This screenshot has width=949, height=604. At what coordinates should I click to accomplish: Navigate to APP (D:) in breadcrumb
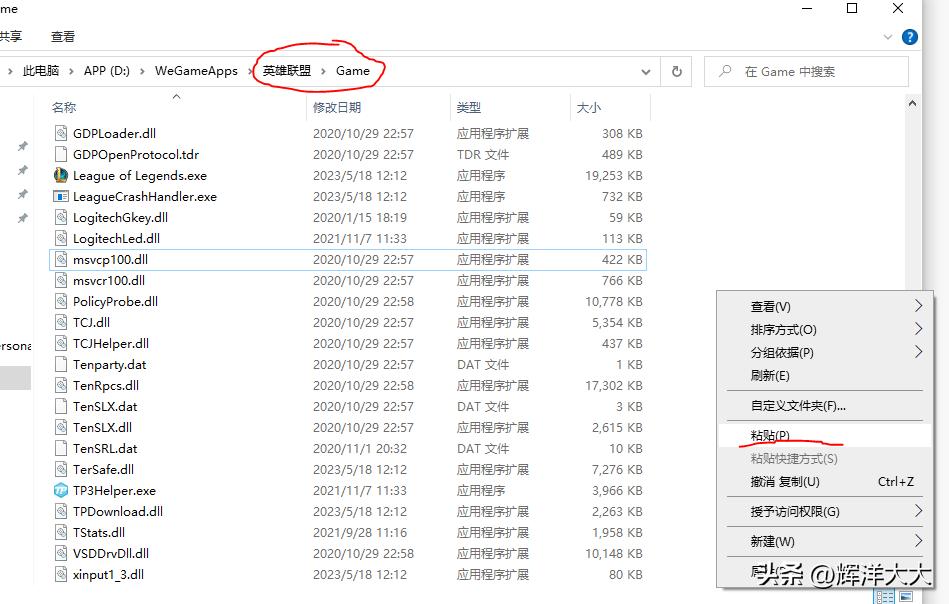pos(107,71)
